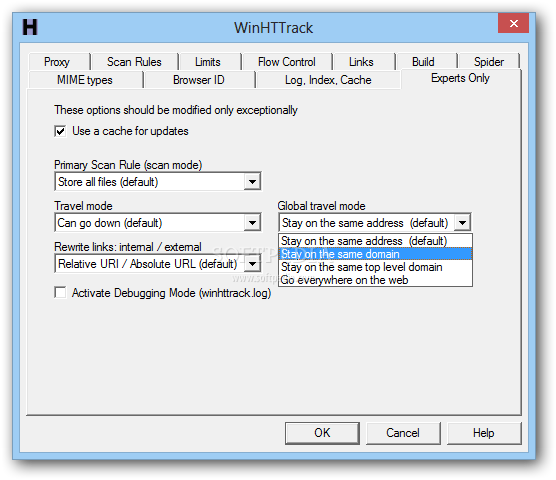
Task: Click the Activate Debugging Mode (winhttrack.log) label
Action: 172,293
